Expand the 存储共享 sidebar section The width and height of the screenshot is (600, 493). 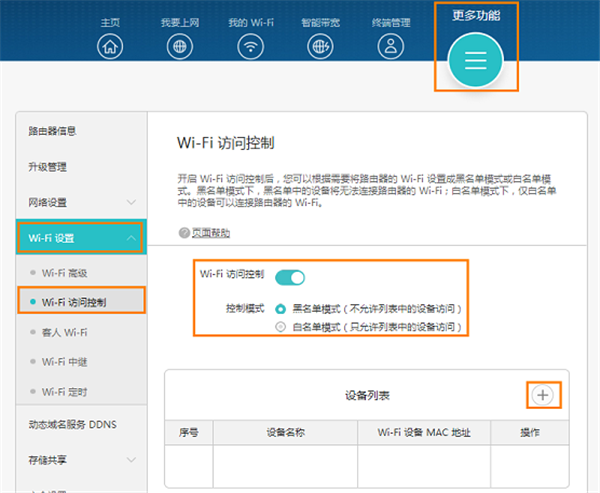pos(131,460)
